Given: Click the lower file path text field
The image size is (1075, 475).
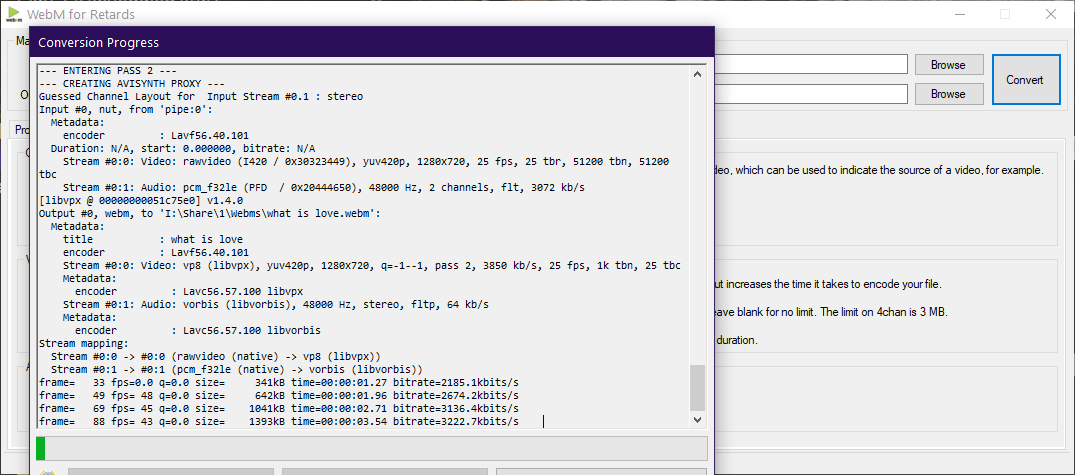Looking at the screenshot, I should click(x=810, y=94).
